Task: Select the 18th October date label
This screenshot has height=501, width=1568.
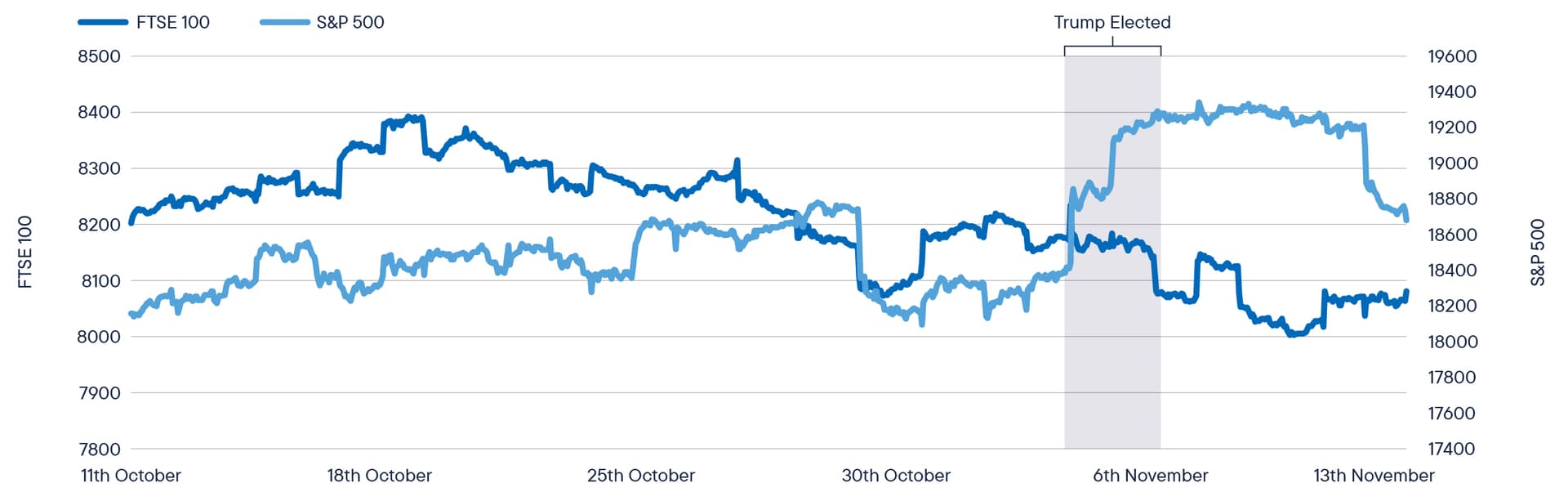Action: tap(379, 476)
